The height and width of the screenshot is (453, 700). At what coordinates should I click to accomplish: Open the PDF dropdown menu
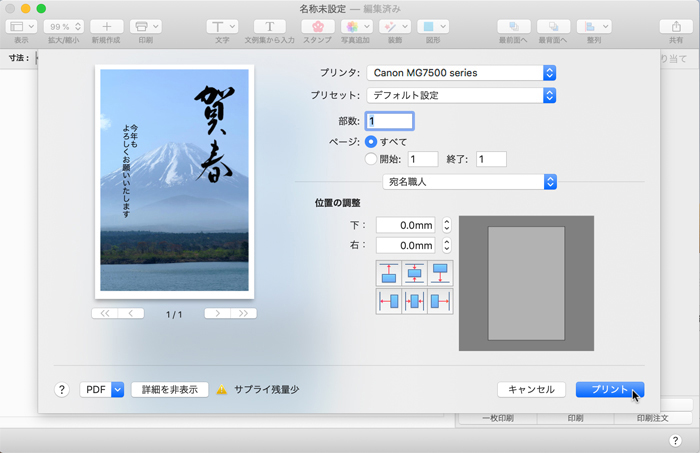pyautogui.click(x=102, y=390)
